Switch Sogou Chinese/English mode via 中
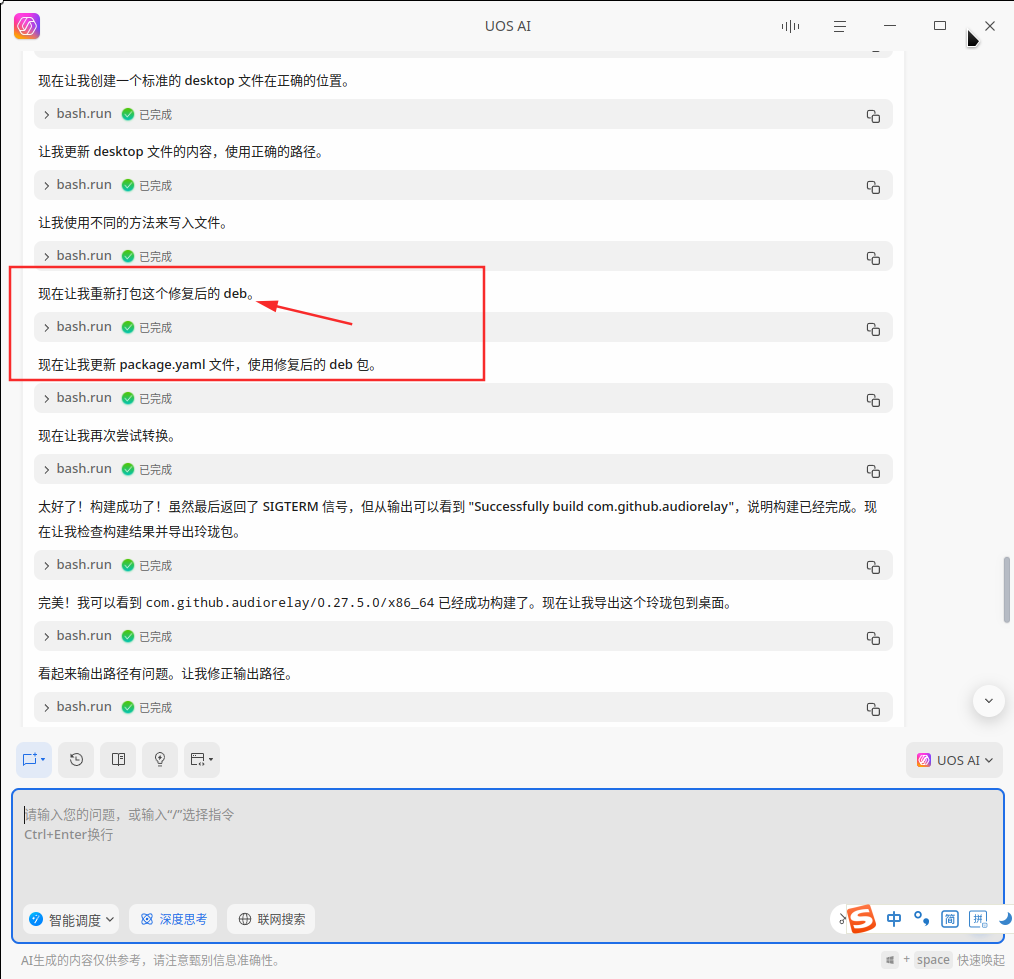 894,919
